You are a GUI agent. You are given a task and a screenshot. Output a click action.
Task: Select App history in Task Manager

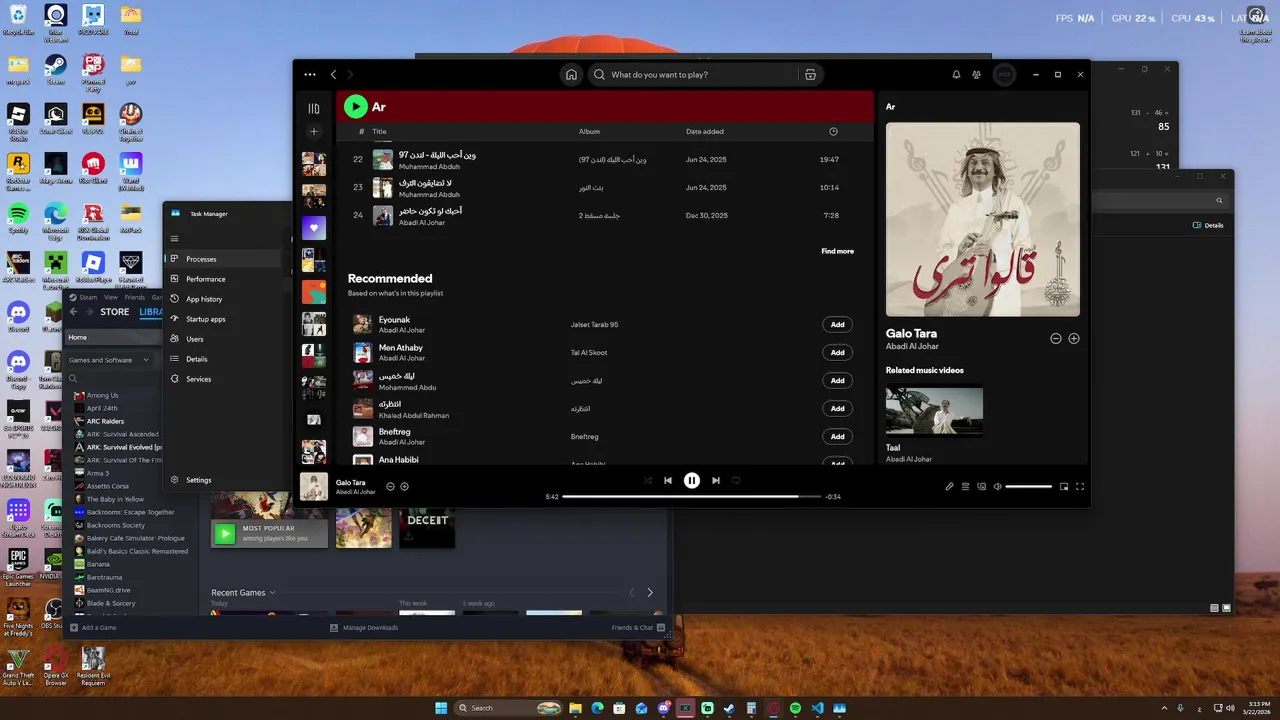(225, 299)
